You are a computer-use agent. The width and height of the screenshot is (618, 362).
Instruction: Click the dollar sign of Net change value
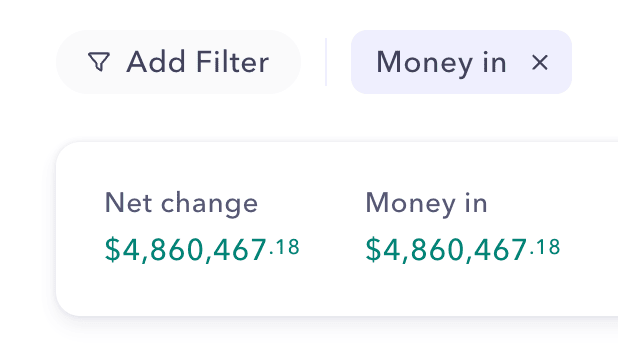coord(112,250)
